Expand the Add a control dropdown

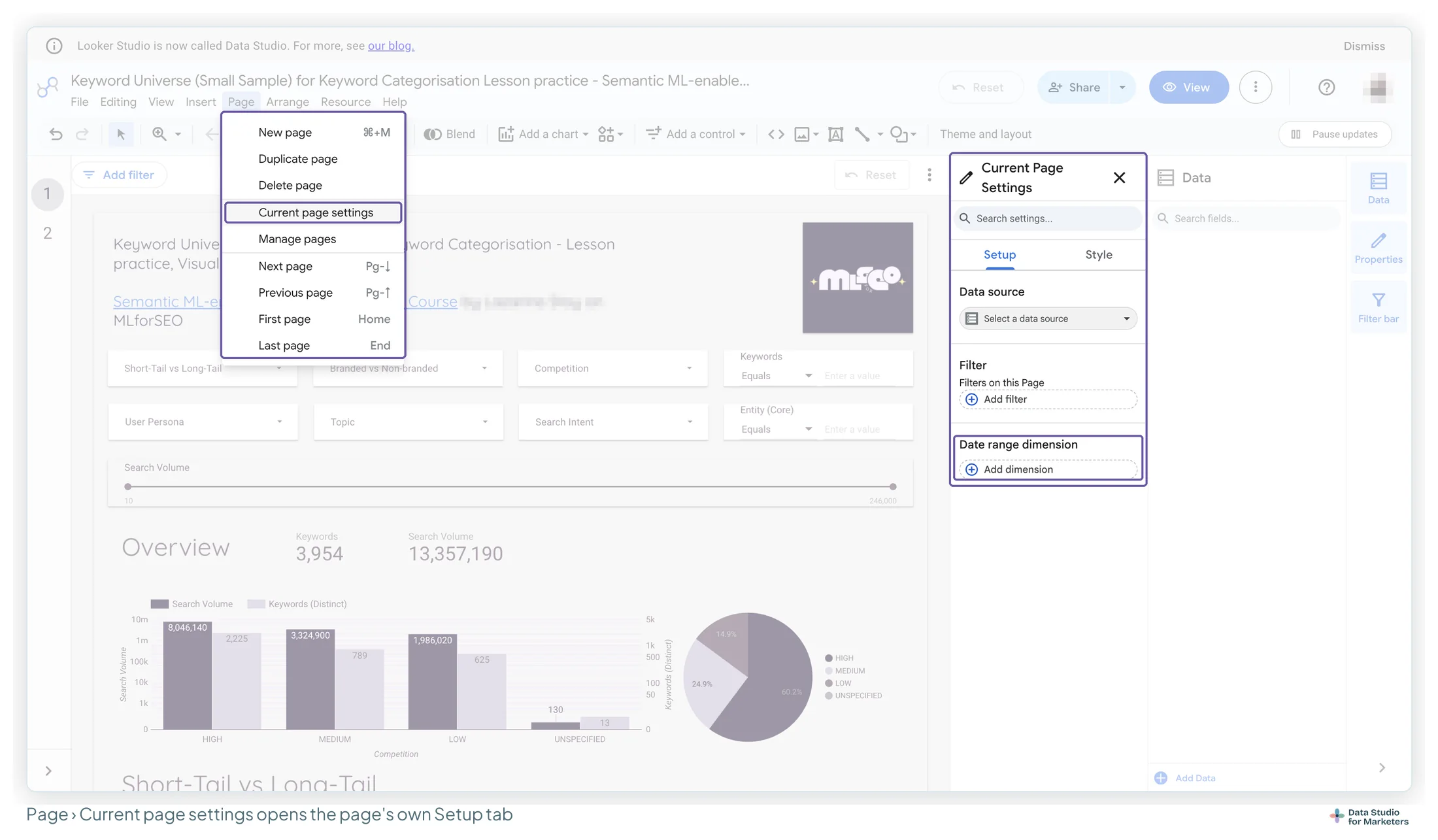point(743,135)
